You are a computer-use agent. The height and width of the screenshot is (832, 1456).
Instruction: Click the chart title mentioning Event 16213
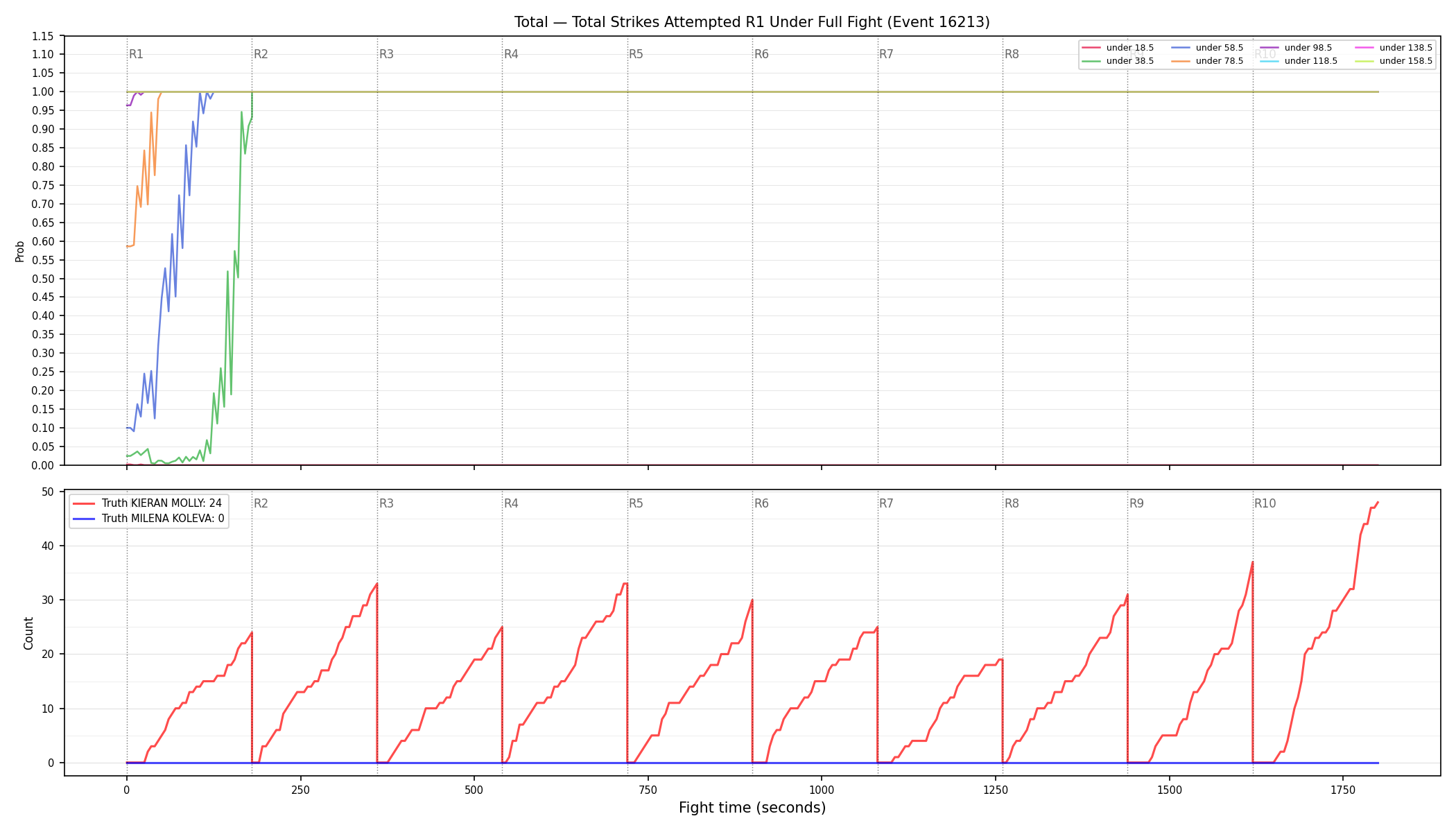coord(752,22)
